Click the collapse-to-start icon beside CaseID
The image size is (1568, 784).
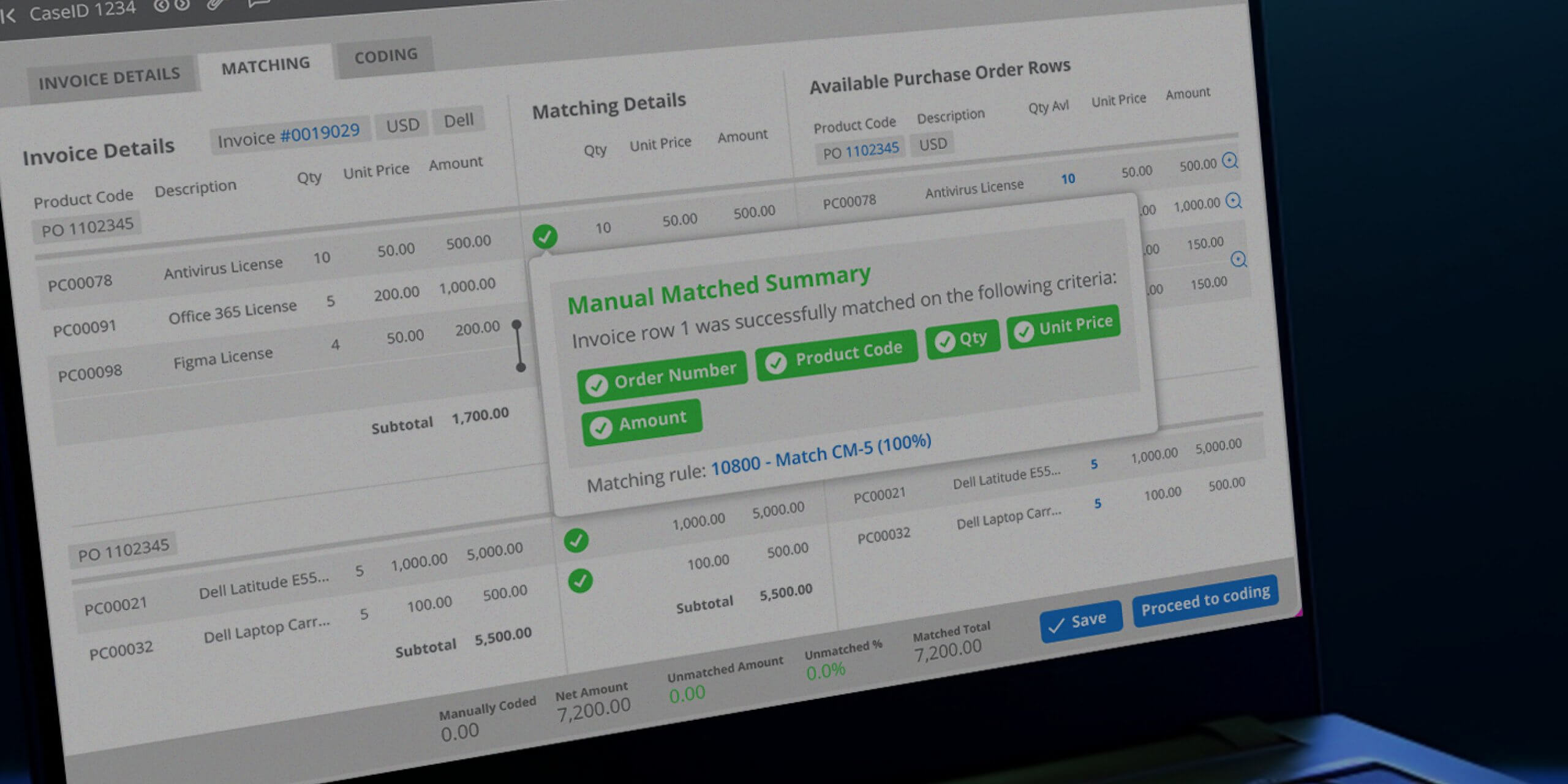pyautogui.click(x=7, y=15)
